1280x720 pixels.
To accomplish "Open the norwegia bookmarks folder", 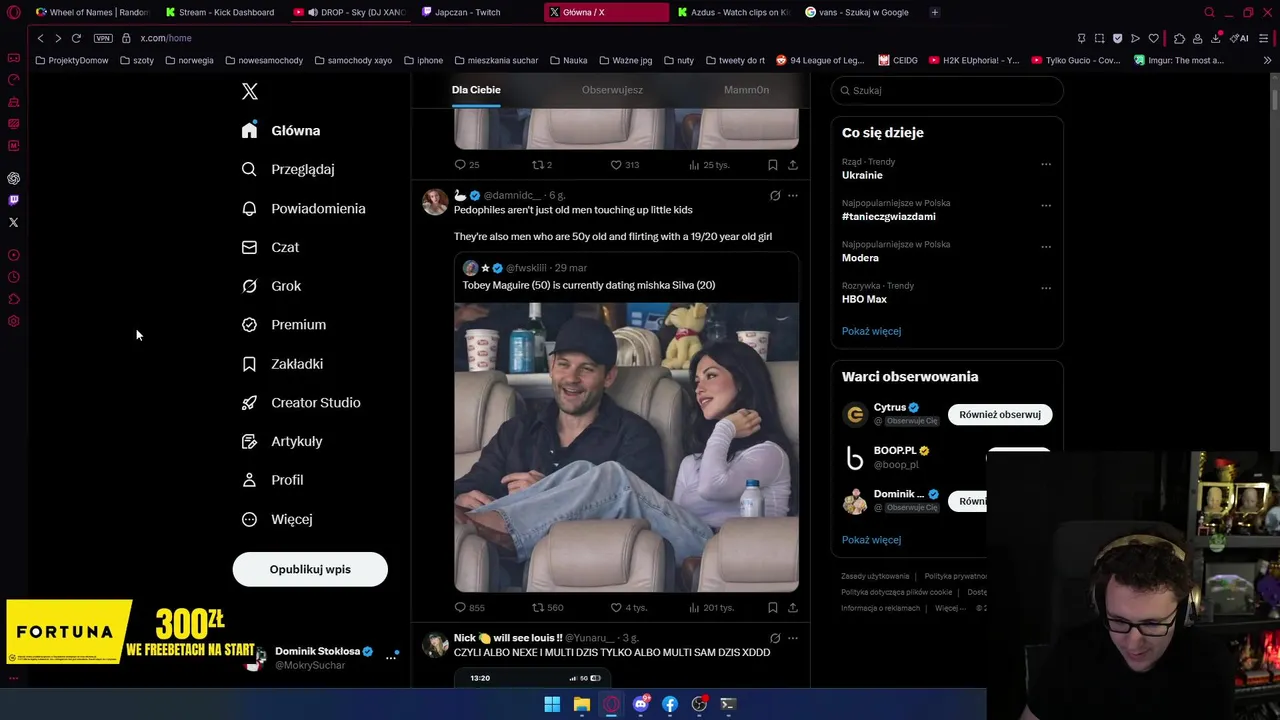I will [189, 60].
